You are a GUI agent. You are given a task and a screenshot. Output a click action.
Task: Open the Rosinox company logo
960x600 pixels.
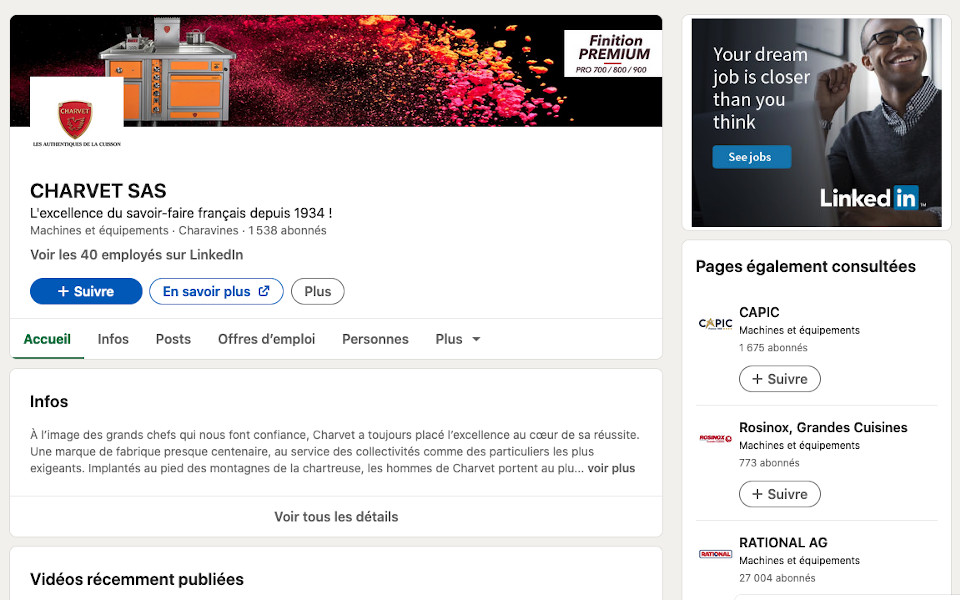point(715,438)
